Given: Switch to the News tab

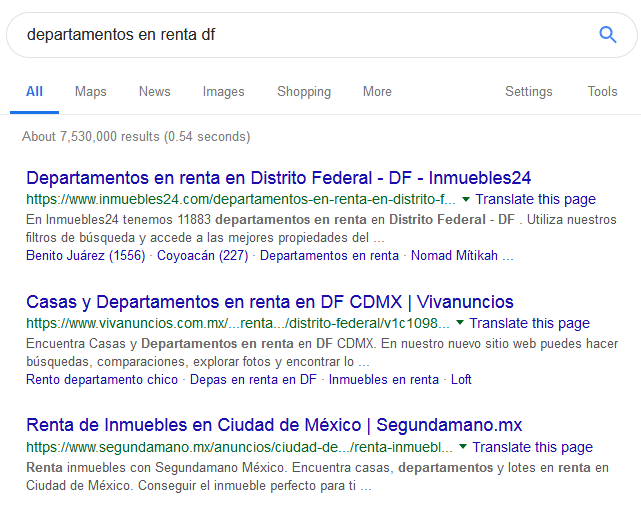Looking at the screenshot, I should pyautogui.click(x=154, y=91).
